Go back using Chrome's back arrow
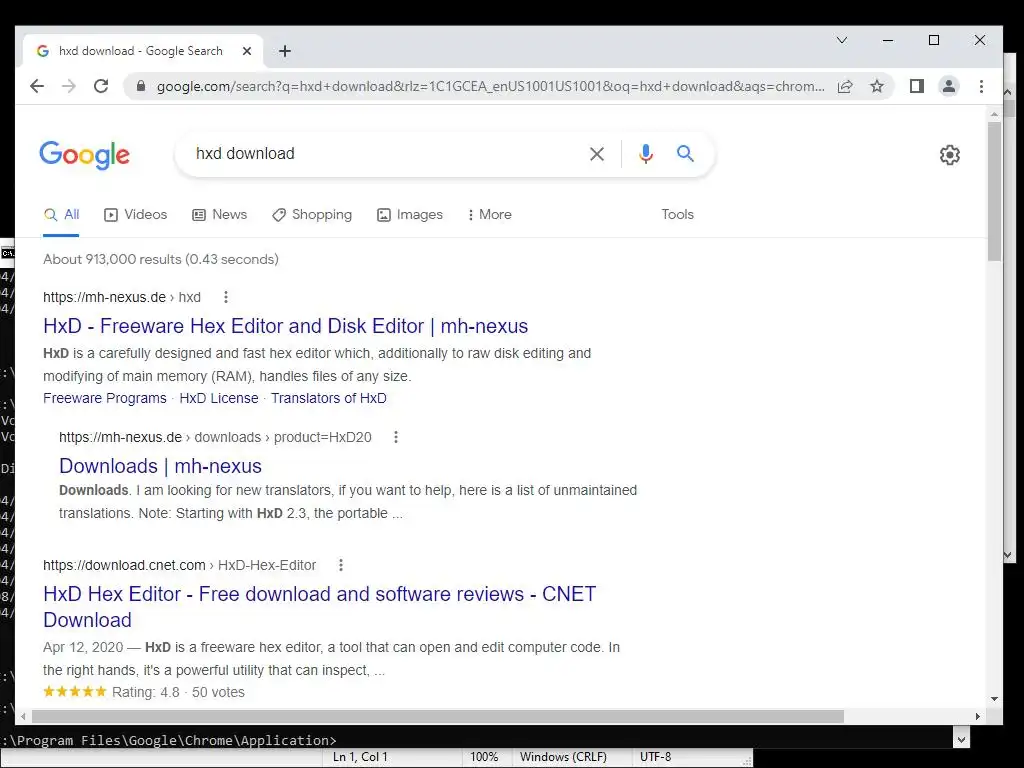The height and width of the screenshot is (768, 1024). click(x=37, y=86)
